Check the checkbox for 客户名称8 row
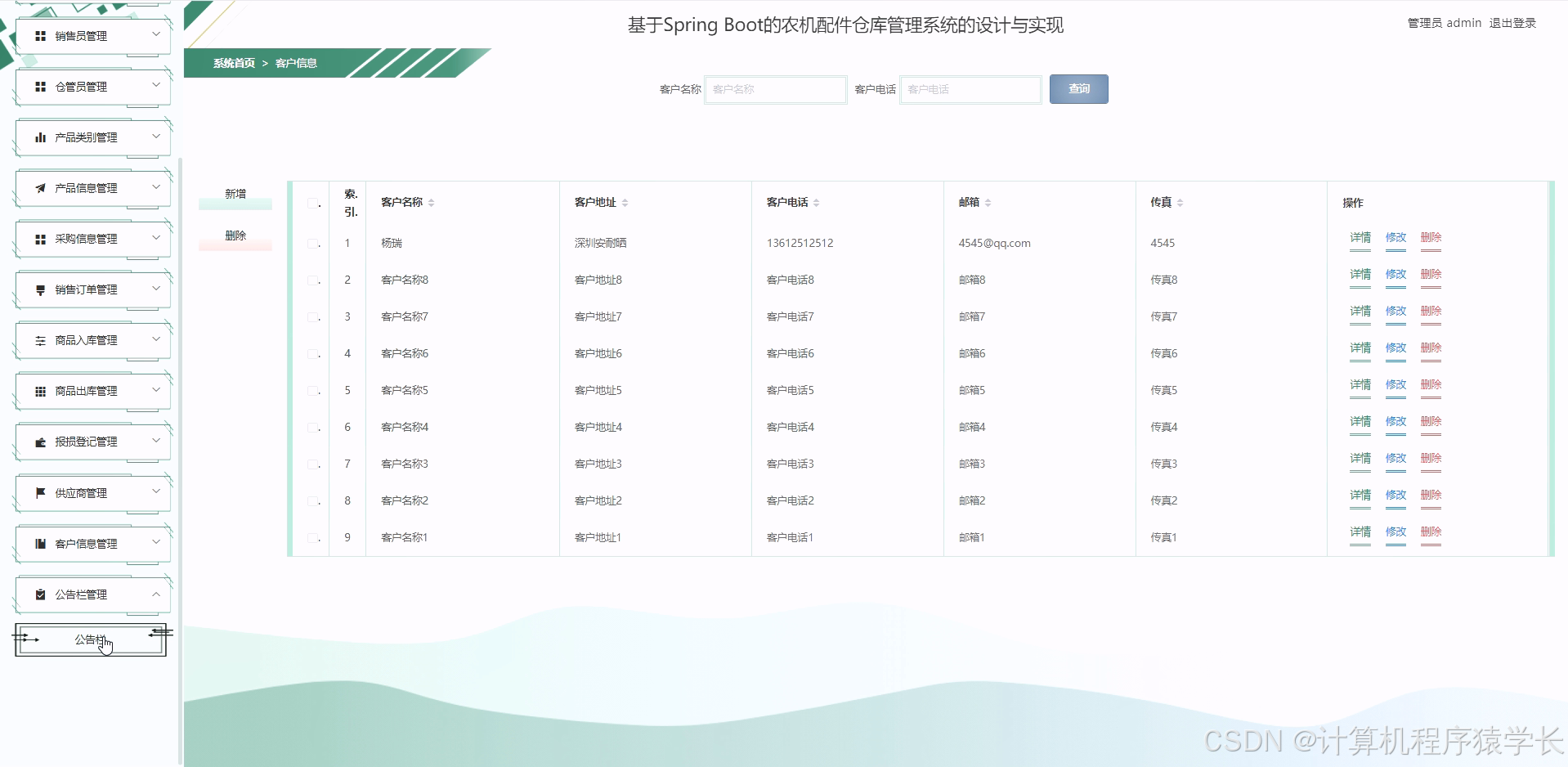Viewport: 1568px width, 767px height. (311, 280)
